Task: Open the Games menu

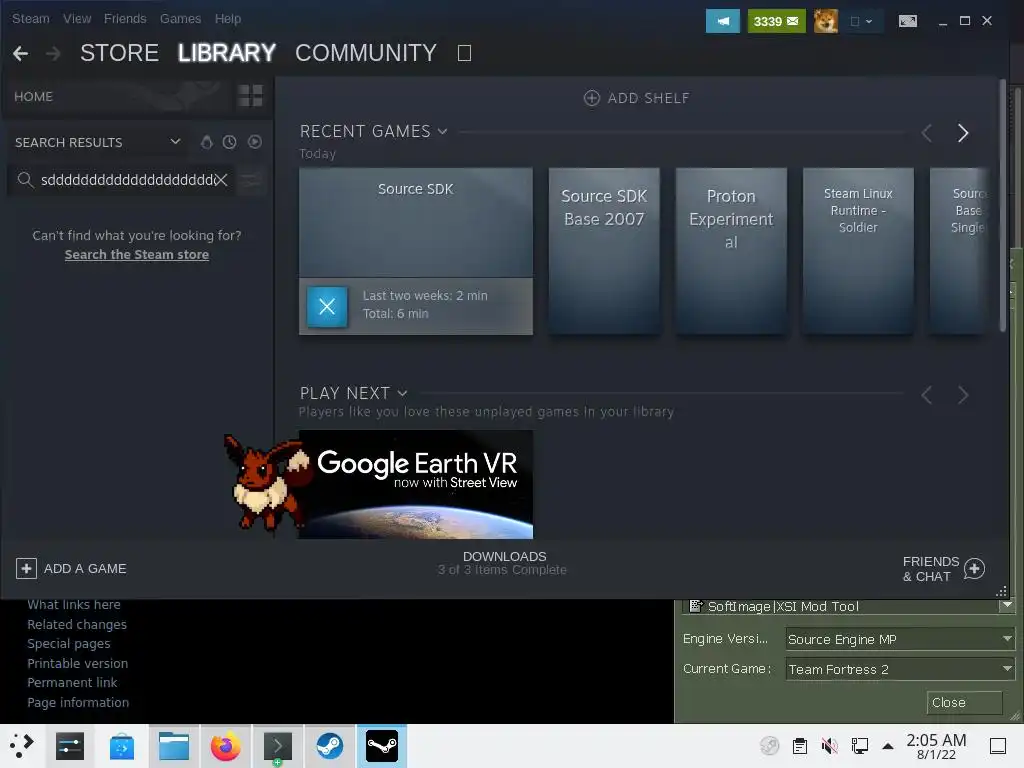Action: pyautogui.click(x=180, y=19)
